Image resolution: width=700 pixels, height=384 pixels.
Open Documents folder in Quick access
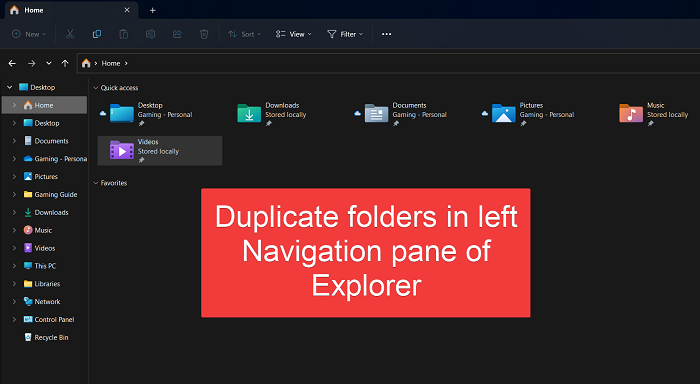tap(414, 114)
